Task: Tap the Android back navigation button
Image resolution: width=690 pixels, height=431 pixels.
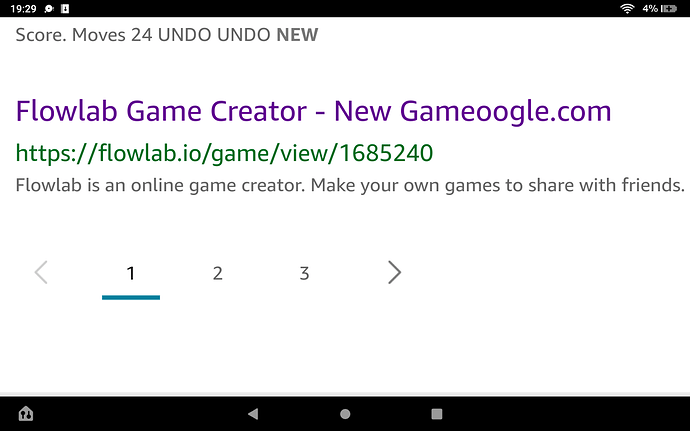Action: (x=253, y=414)
